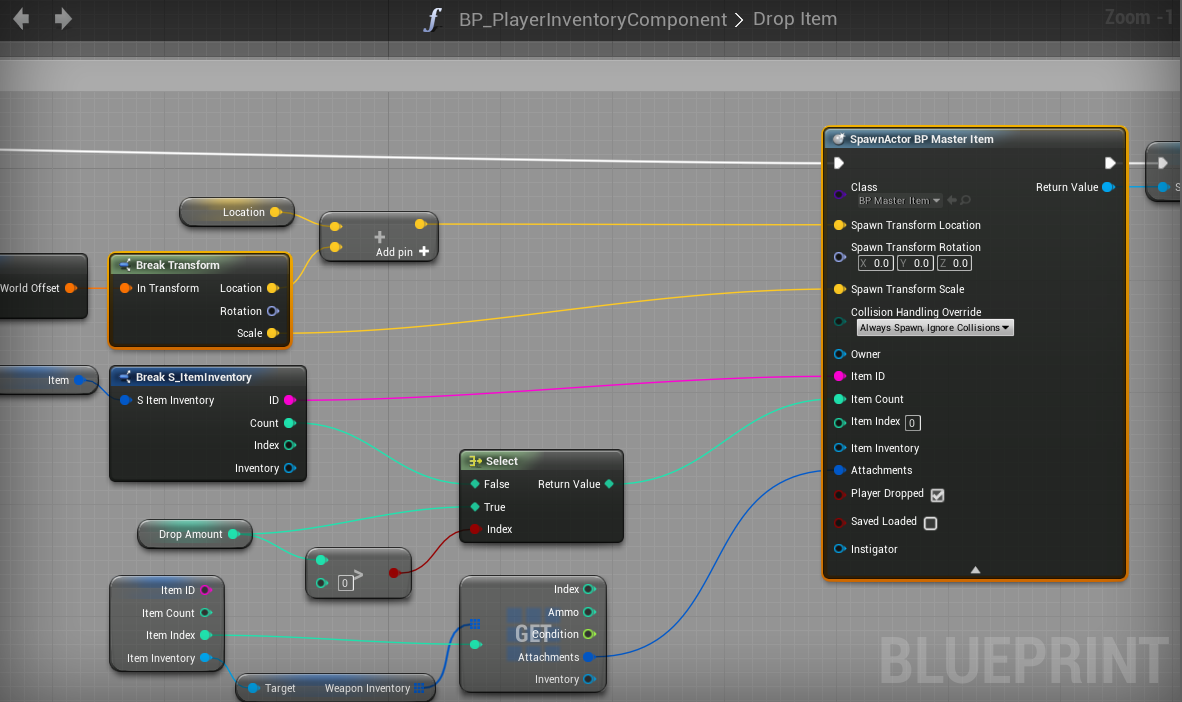Enable the Saved Loaded checkbox
Viewport: 1182px width, 702px height.
(930, 523)
